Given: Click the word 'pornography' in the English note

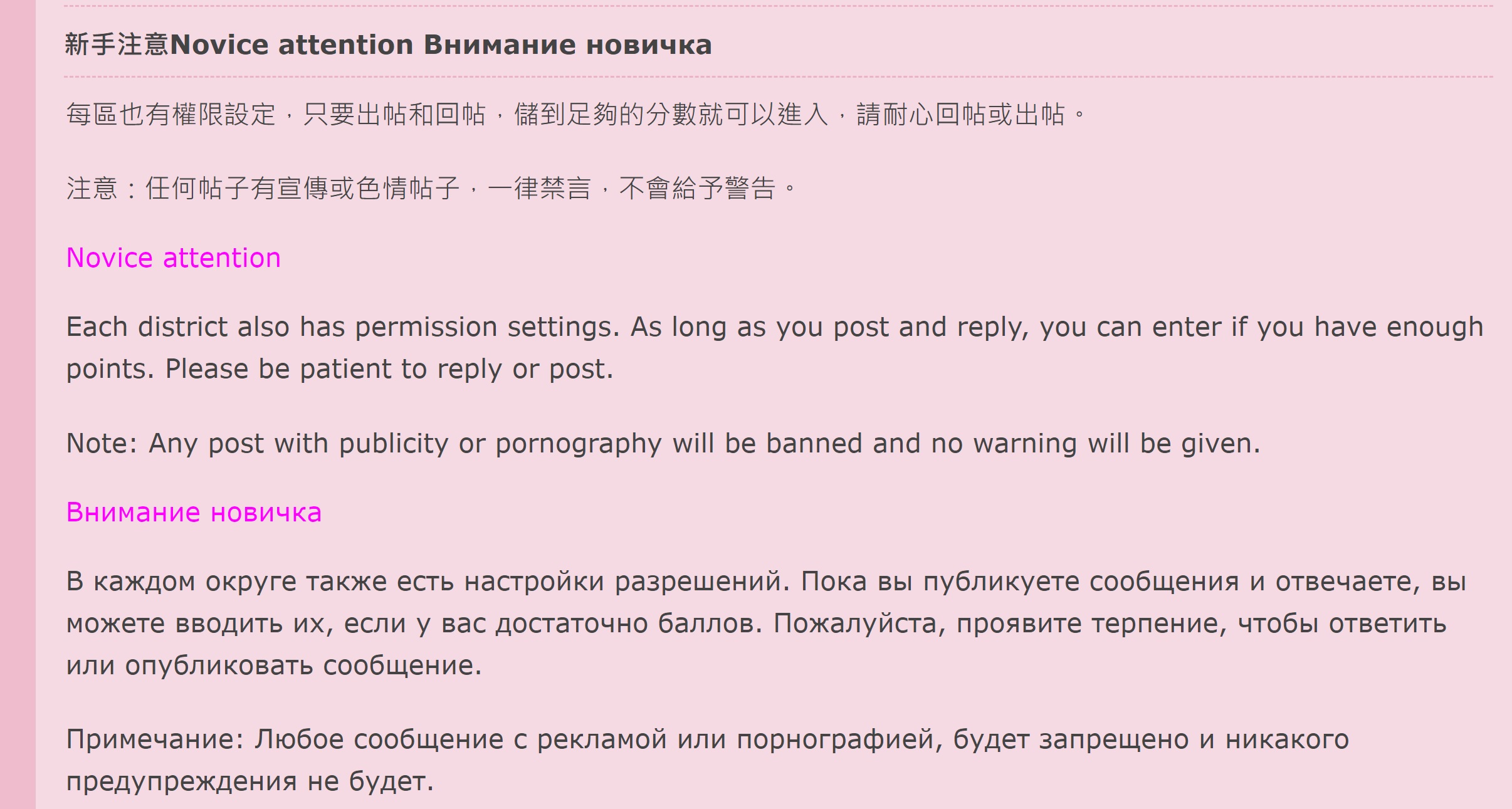Looking at the screenshot, I should pyautogui.click(x=579, y=444).
